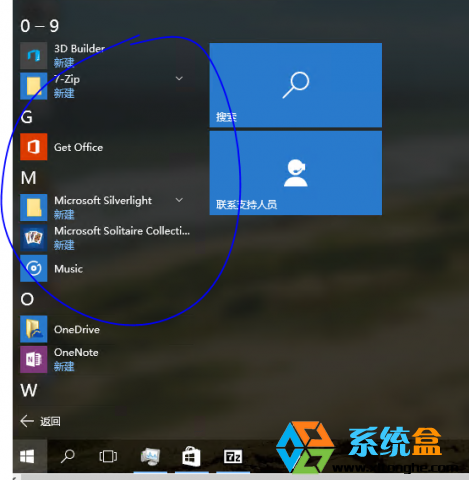The height and width of the screenshot is (480, 469).
Task: Select the 3D Builder text label
Action: [x=80, y=49]
